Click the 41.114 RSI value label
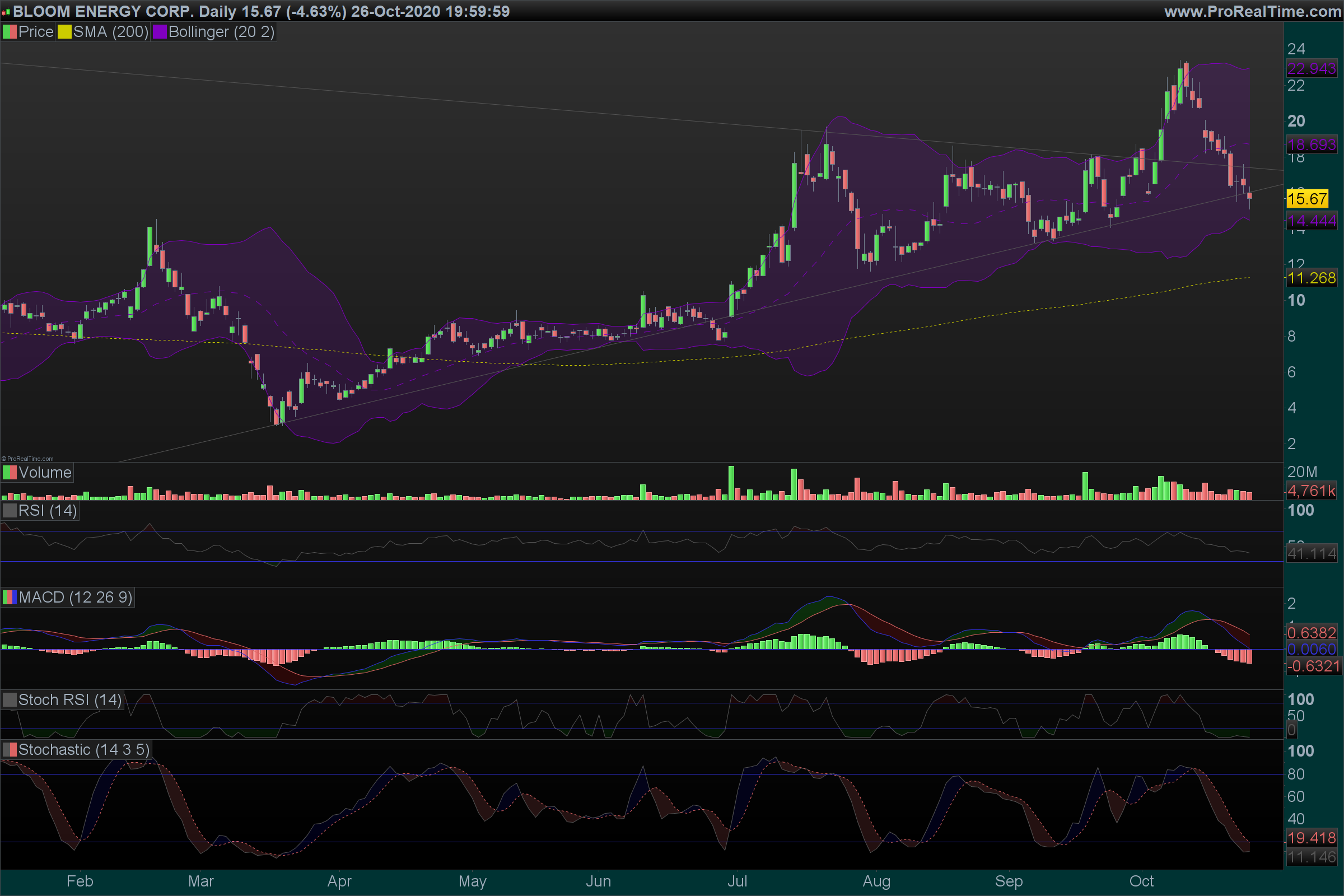 [x=1312, y=553]
